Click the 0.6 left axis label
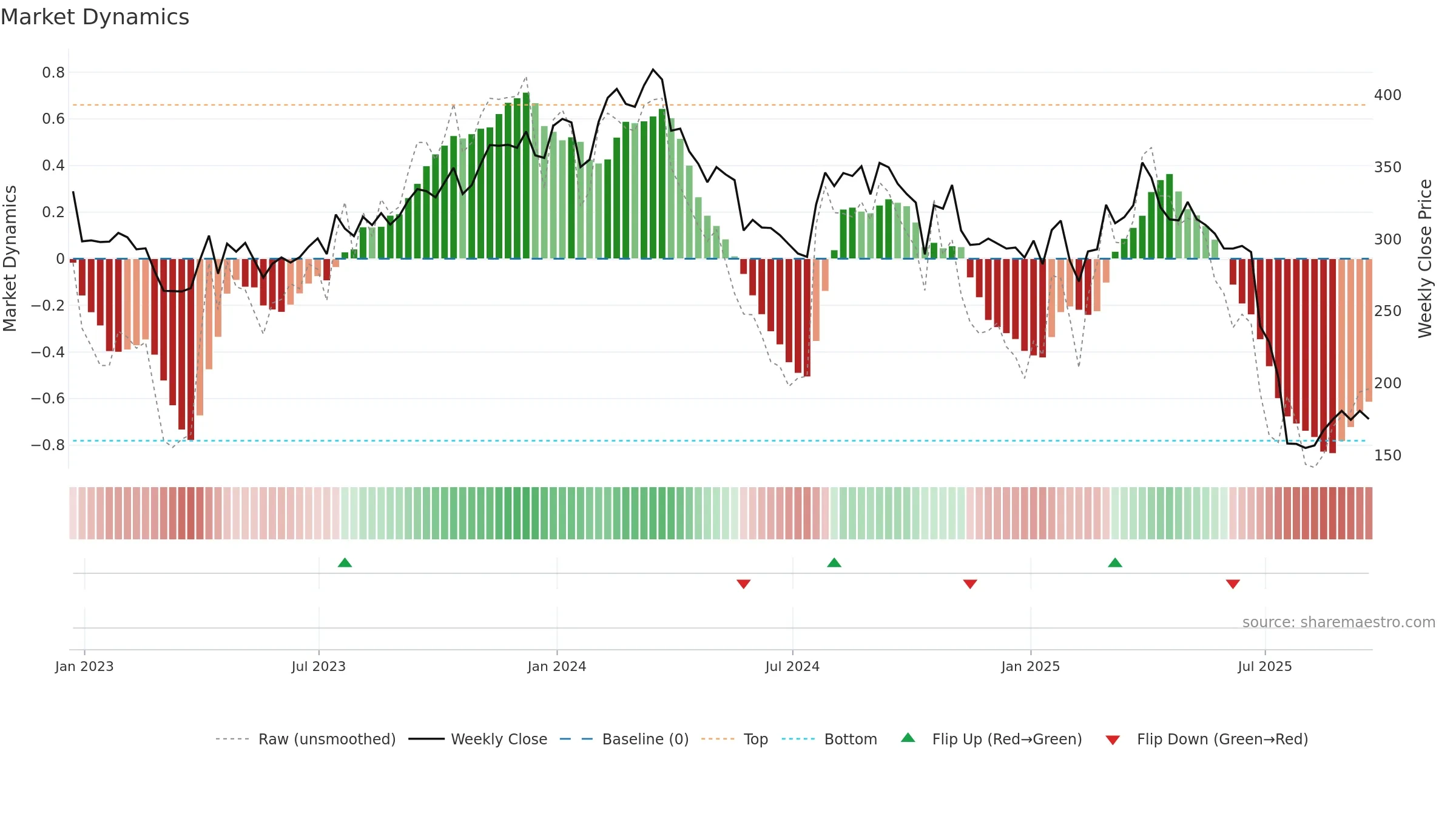The image size is (1456, 819). (x=53, y=119)
